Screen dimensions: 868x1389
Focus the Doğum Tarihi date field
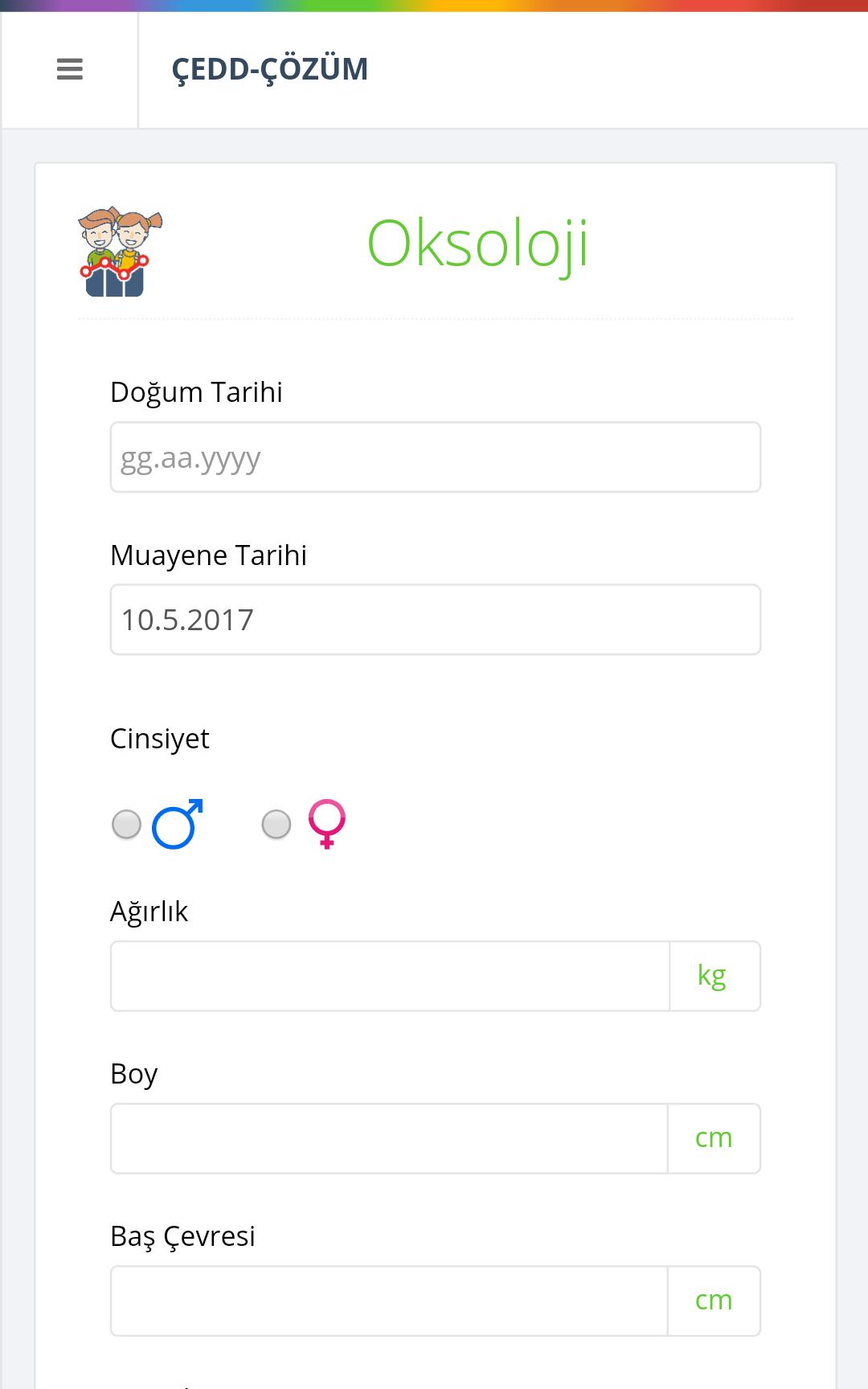[x=436, y=457]
